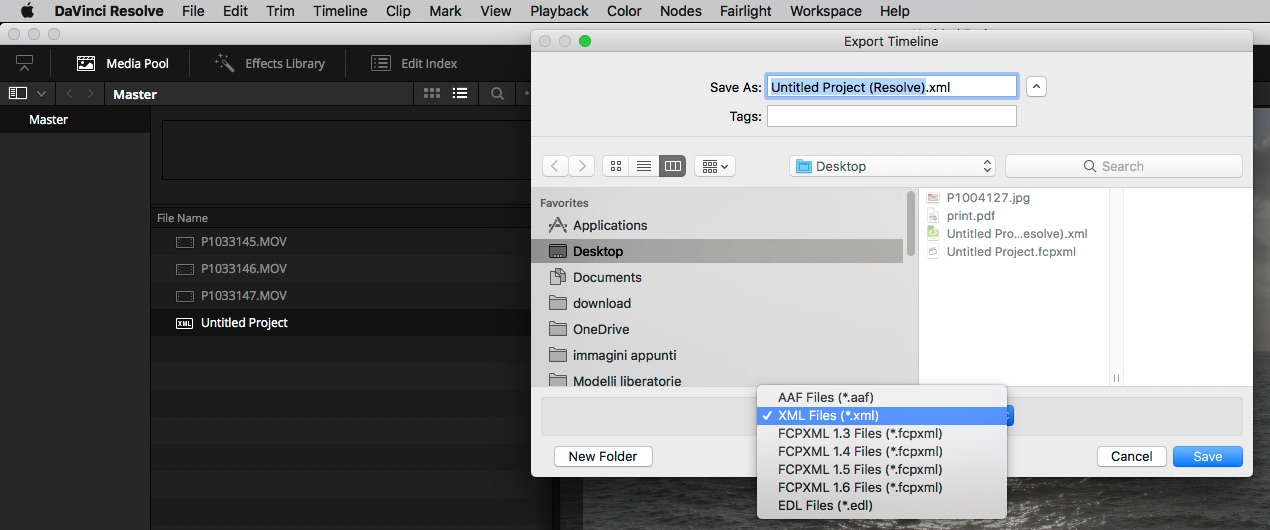1270x530 pixels.
Task: Open the Edit Index panel
Action: (414, 63)
